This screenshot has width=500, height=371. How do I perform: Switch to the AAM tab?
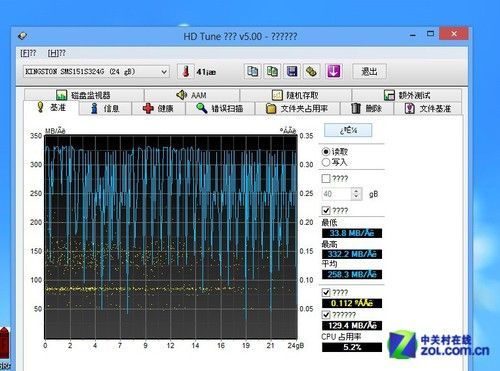(x=192, y=95)
